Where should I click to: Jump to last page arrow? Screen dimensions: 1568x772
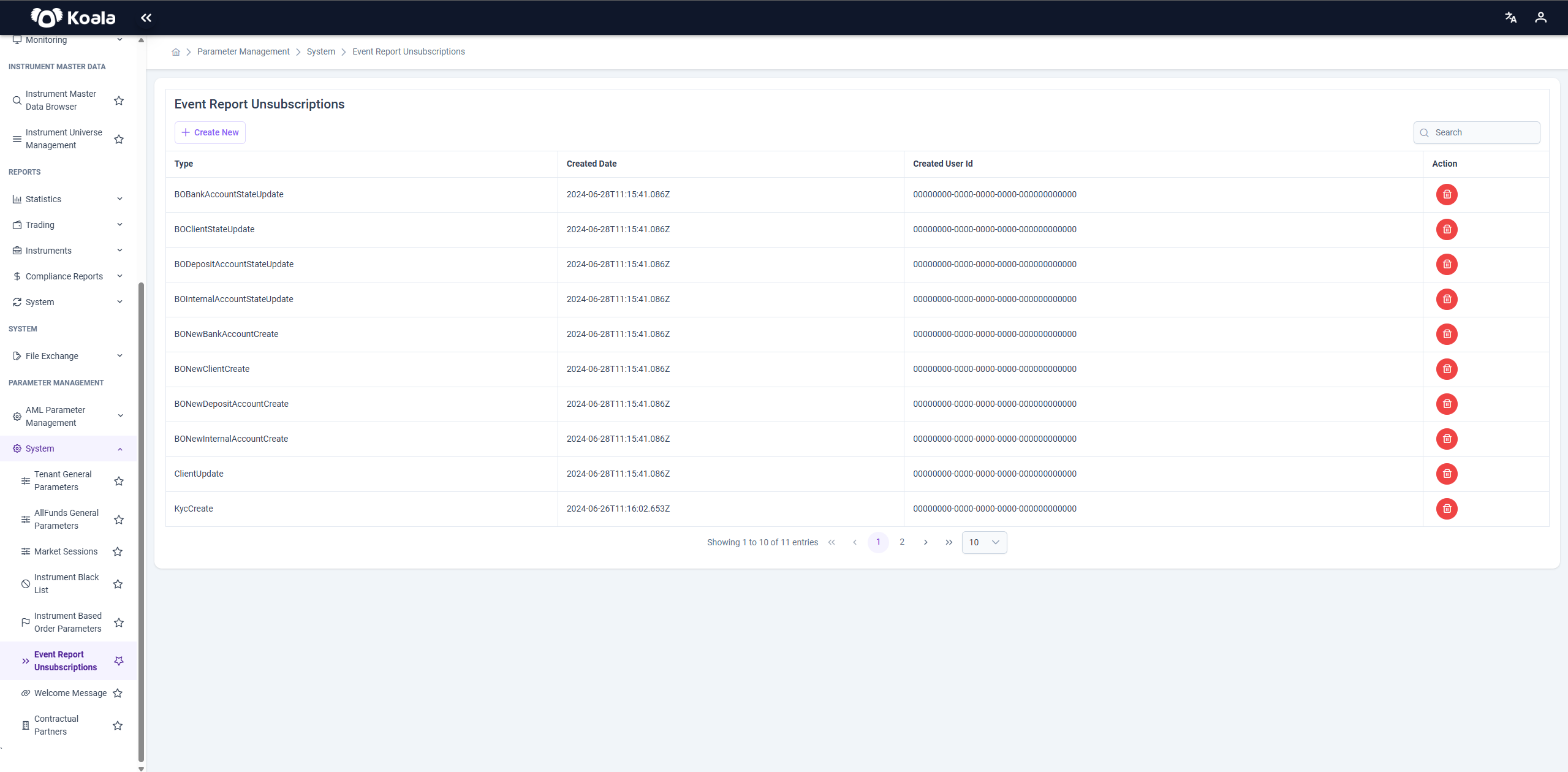click(x=949, y=542)
